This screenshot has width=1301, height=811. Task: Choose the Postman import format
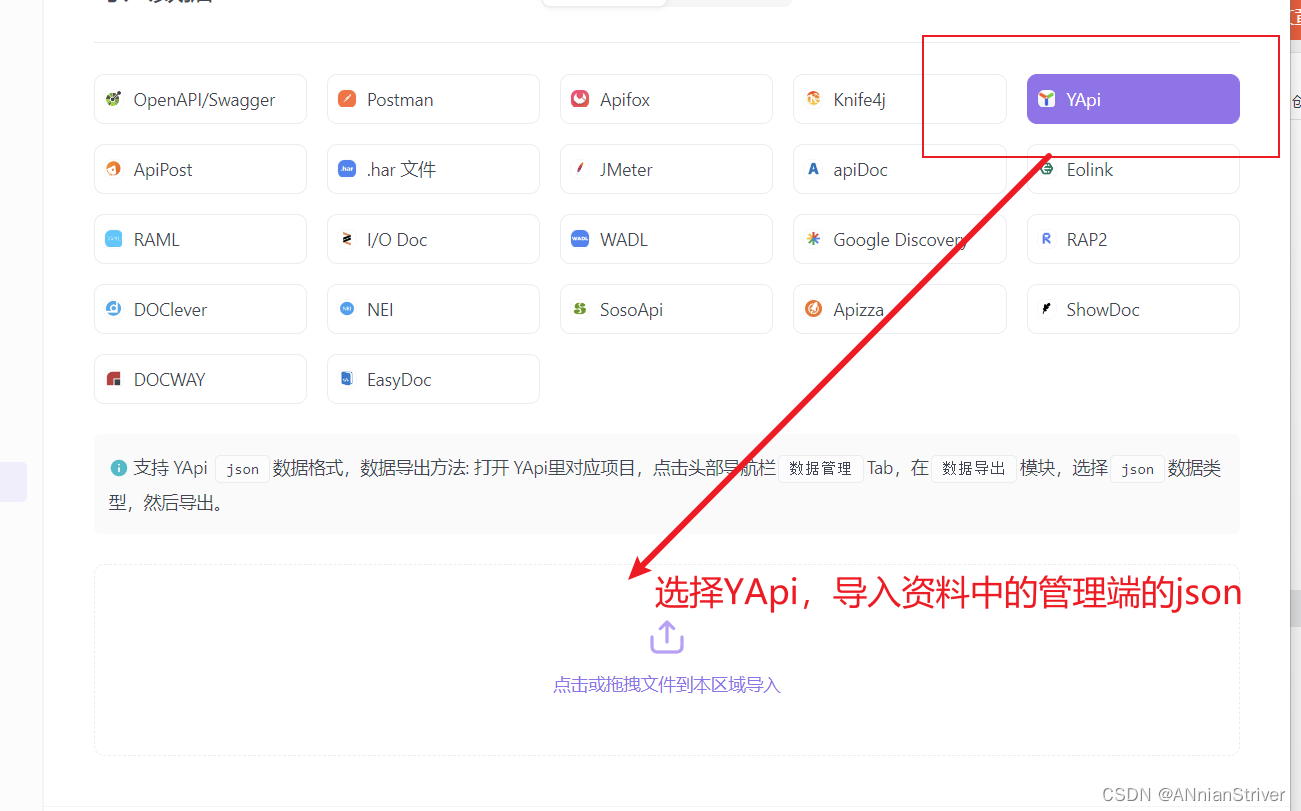click(x=432, y=99)
